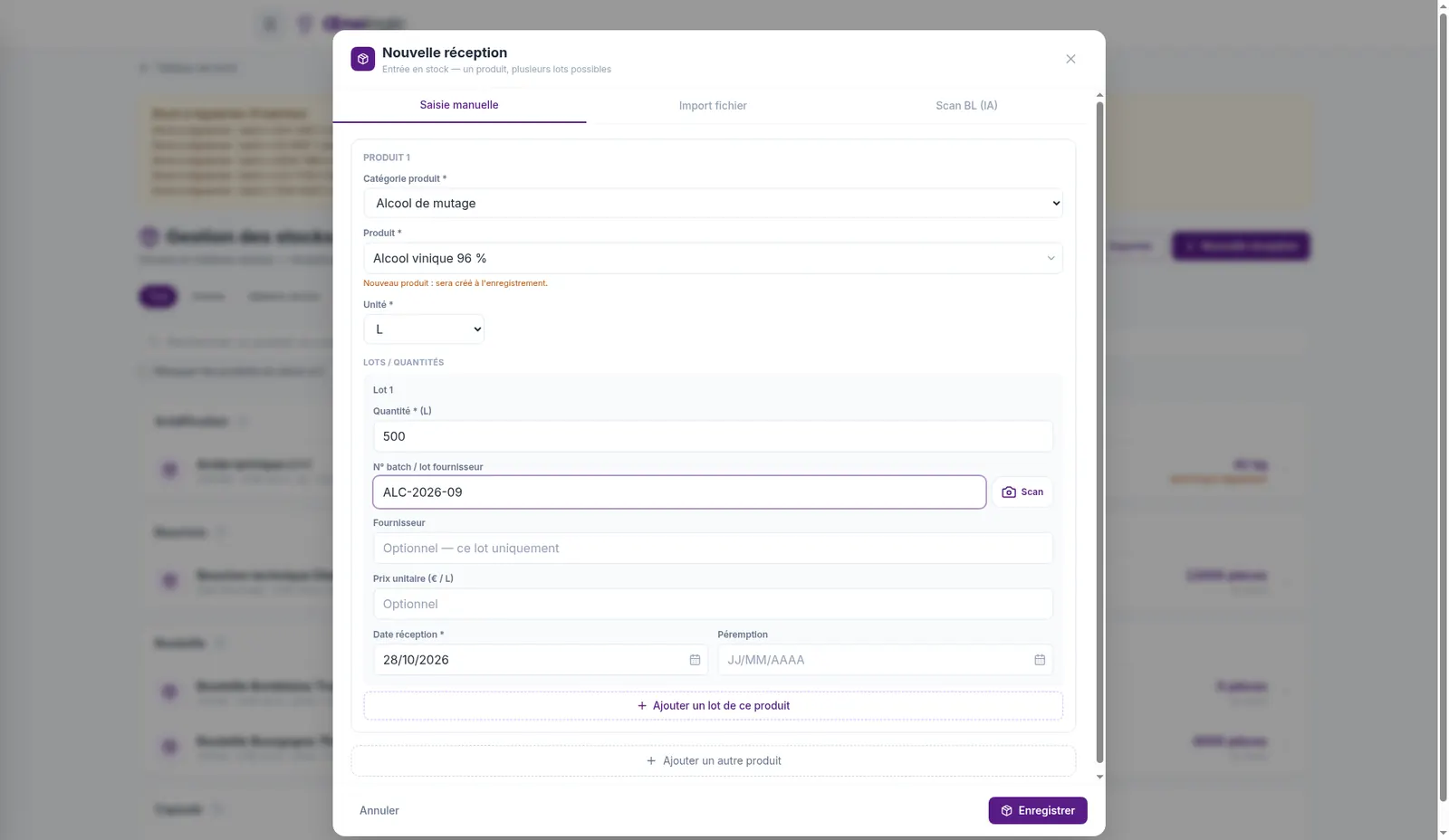Select the Prix unitaire input
Image resolution: width=1449 pixels, height=840 pixels.
tap(713, 604)
